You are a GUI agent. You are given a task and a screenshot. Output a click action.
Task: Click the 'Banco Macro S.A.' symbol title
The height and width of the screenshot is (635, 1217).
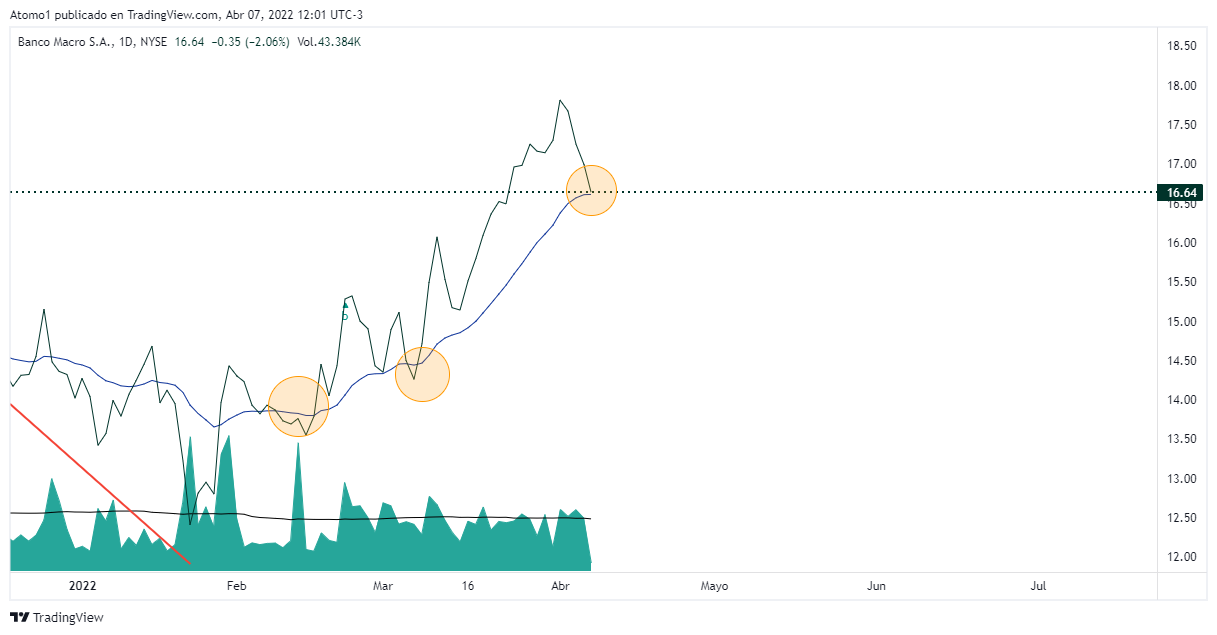[61, 42]
